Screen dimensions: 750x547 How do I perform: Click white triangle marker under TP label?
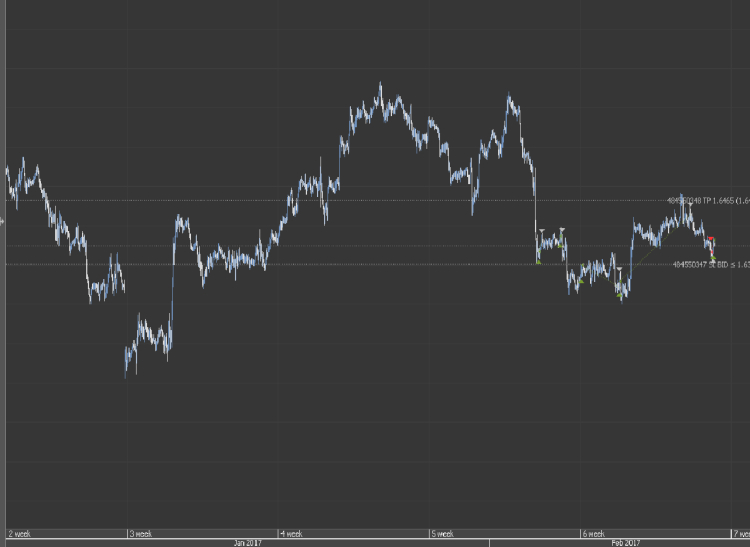click(689, 205)
